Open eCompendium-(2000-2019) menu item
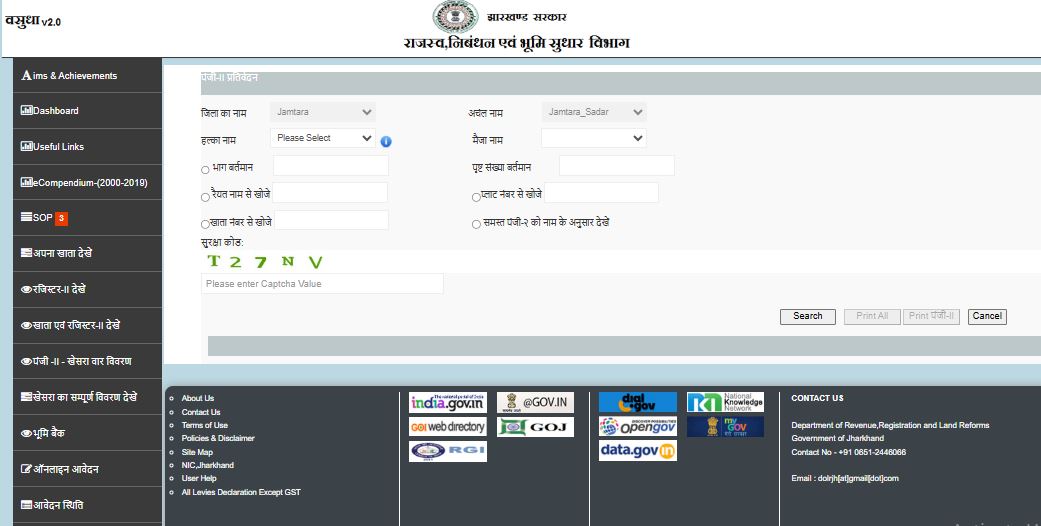The width and height of the screenshot is (1041, 526). [x=87, y=183]
